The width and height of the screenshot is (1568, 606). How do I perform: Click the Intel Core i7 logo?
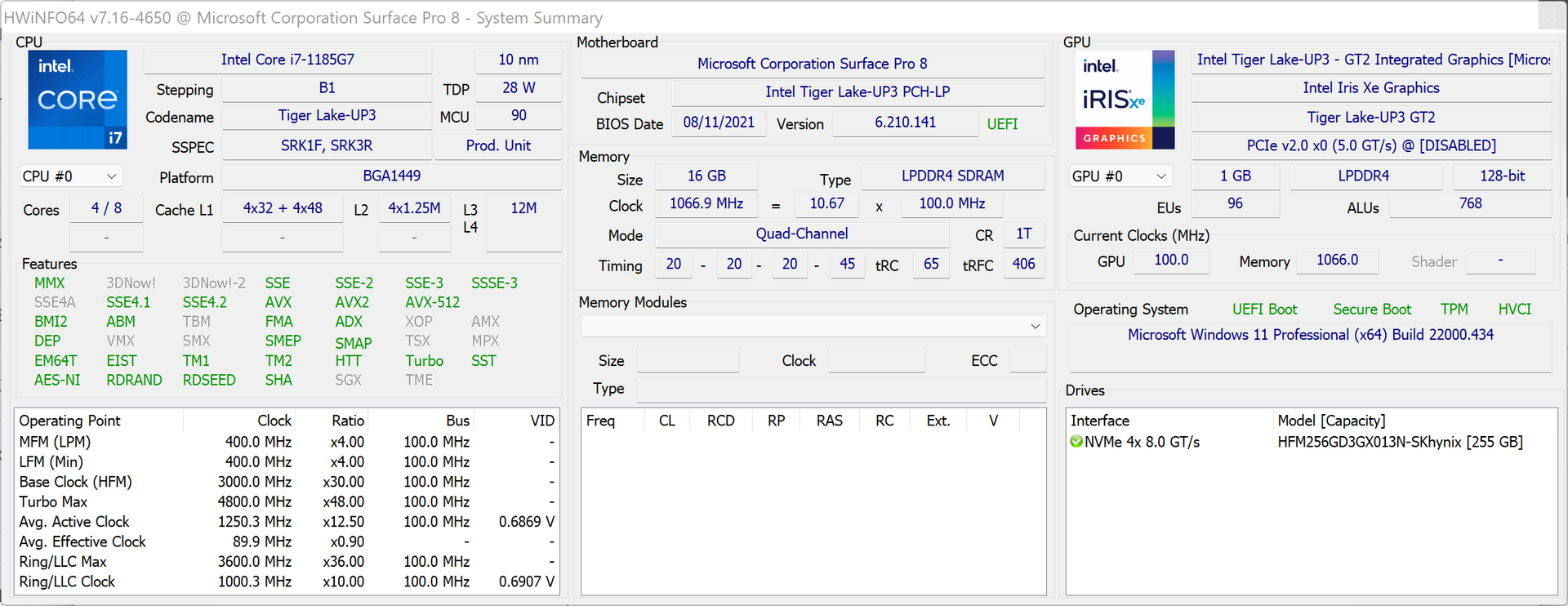[78, 100]
